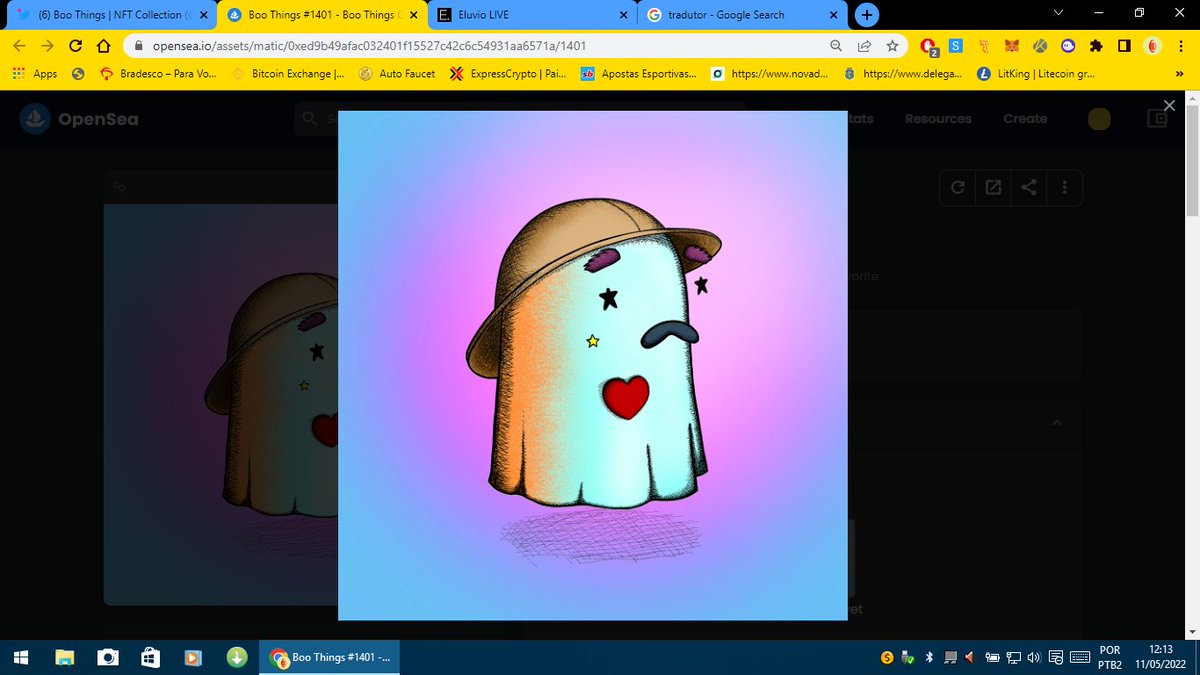Open the Camera app on the taskbar
The width and height of the screenshot is (1200, 675).
click(x=108, y=657)
